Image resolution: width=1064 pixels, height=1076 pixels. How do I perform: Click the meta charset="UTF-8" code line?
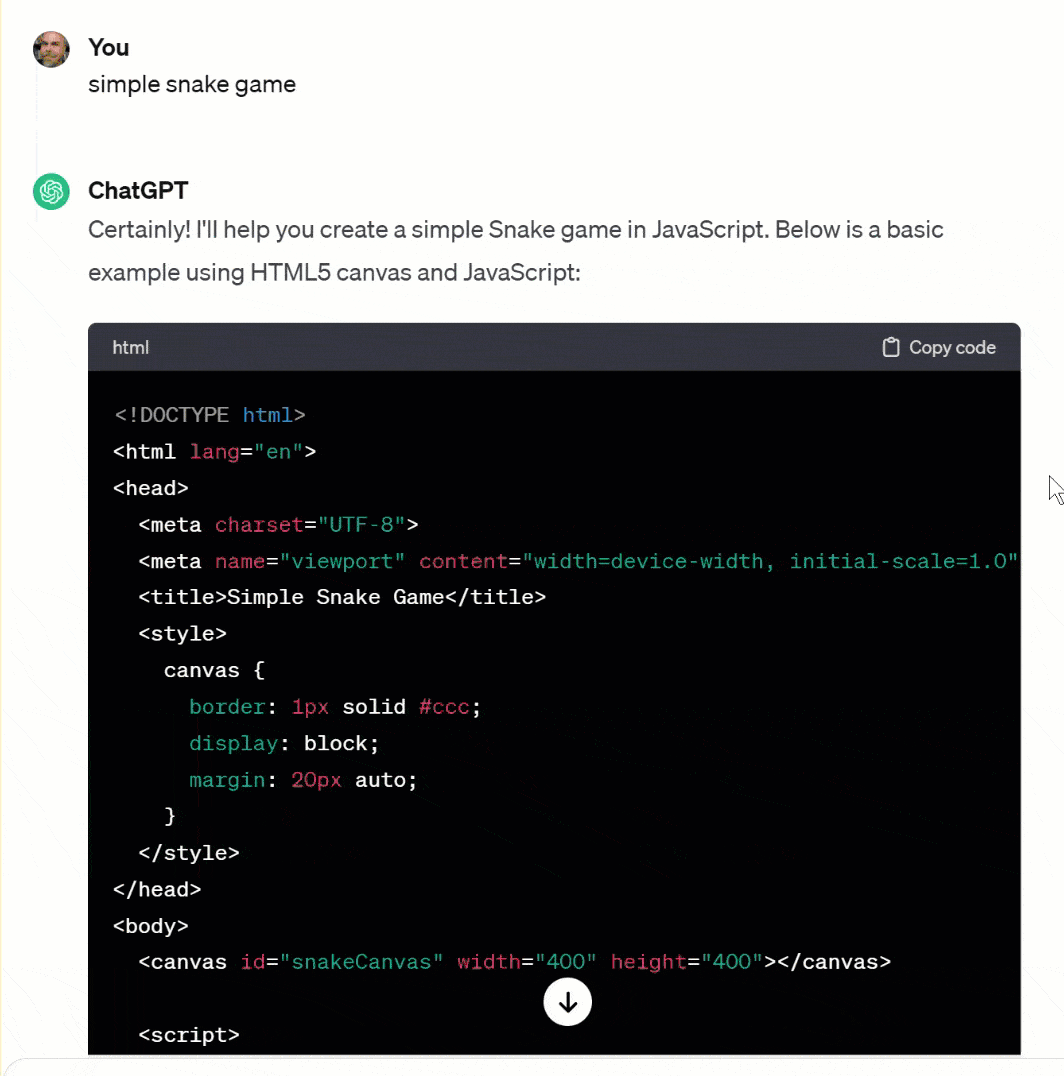pos(278,525)
